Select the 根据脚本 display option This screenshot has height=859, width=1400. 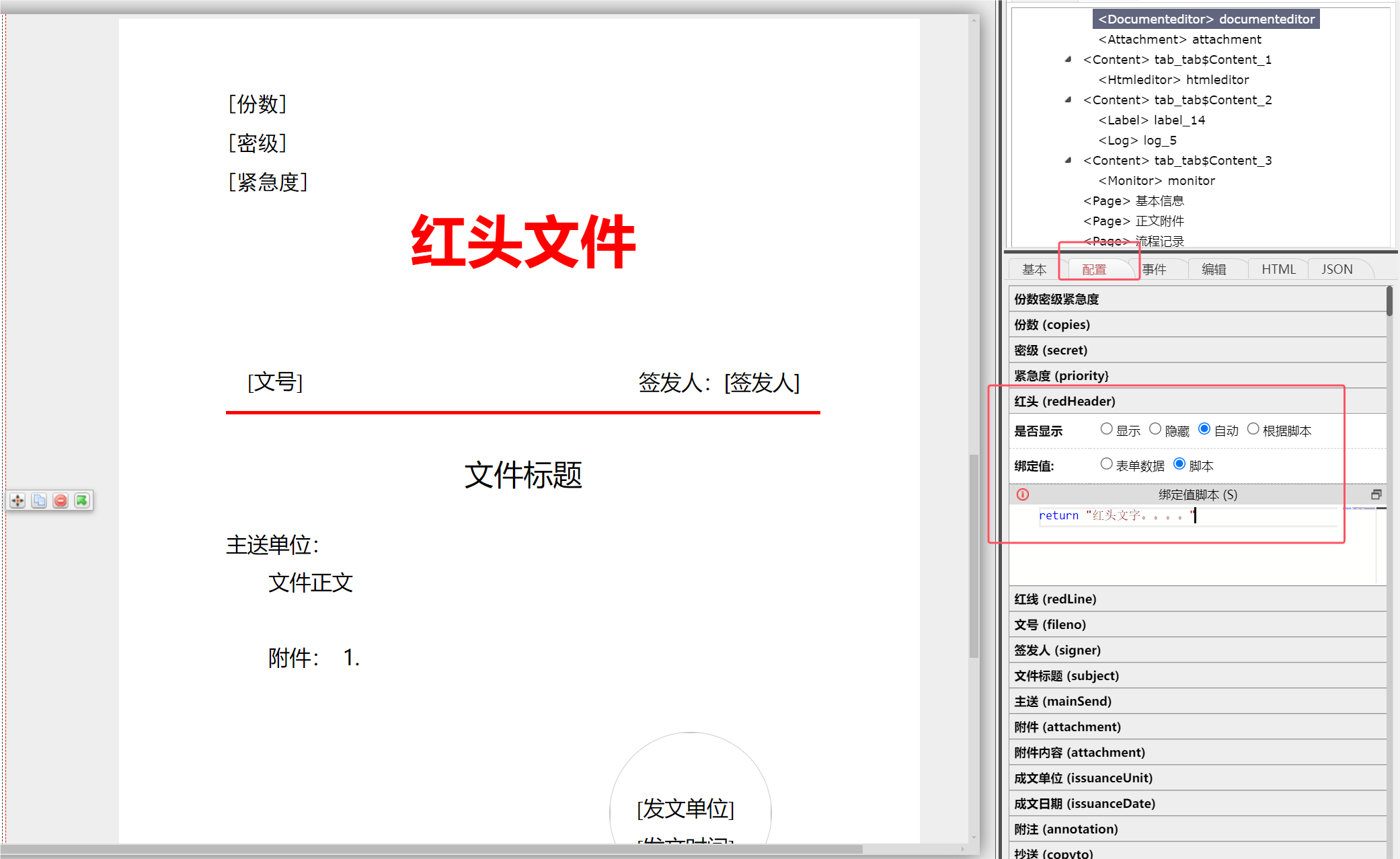[x=1253, y=429]
